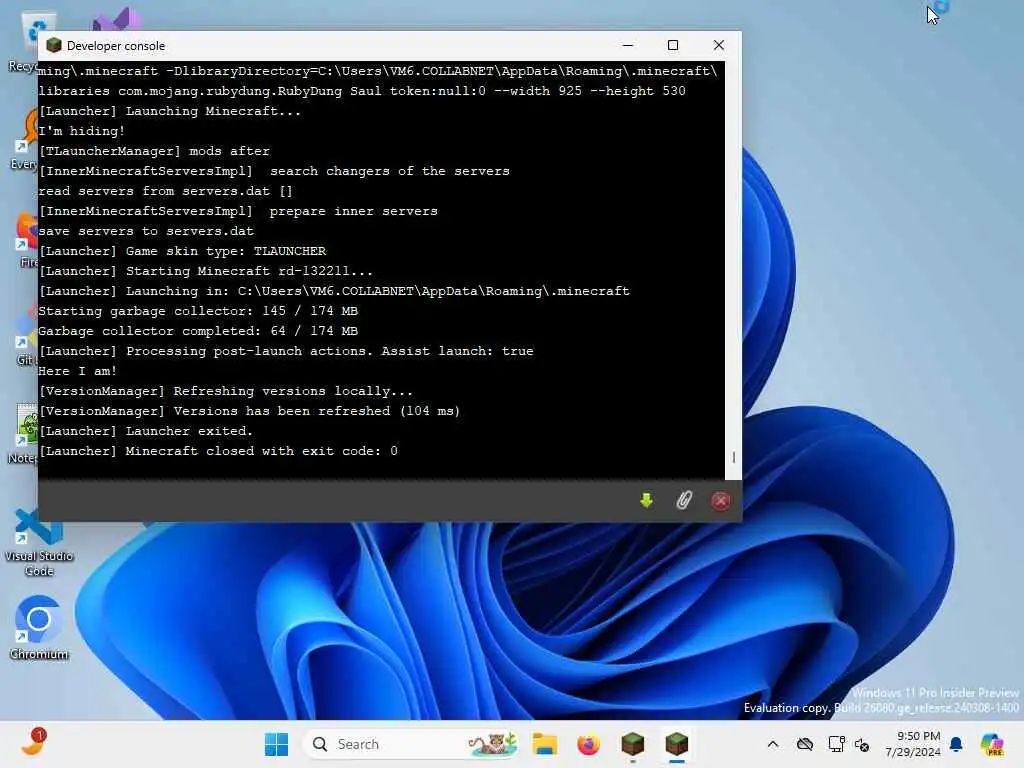
Task: Show hidden system tray icons chevron
Action: pyautogui.click(x=773, y=744)
